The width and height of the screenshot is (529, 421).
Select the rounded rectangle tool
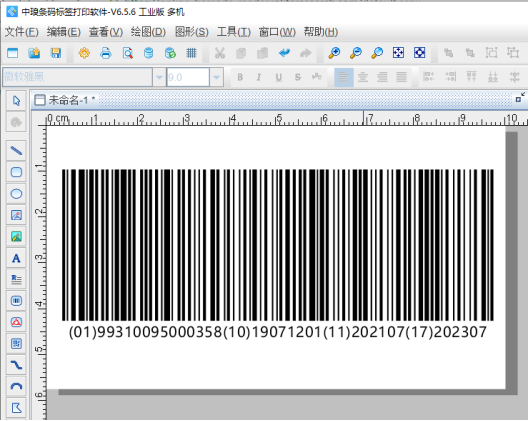16,172
